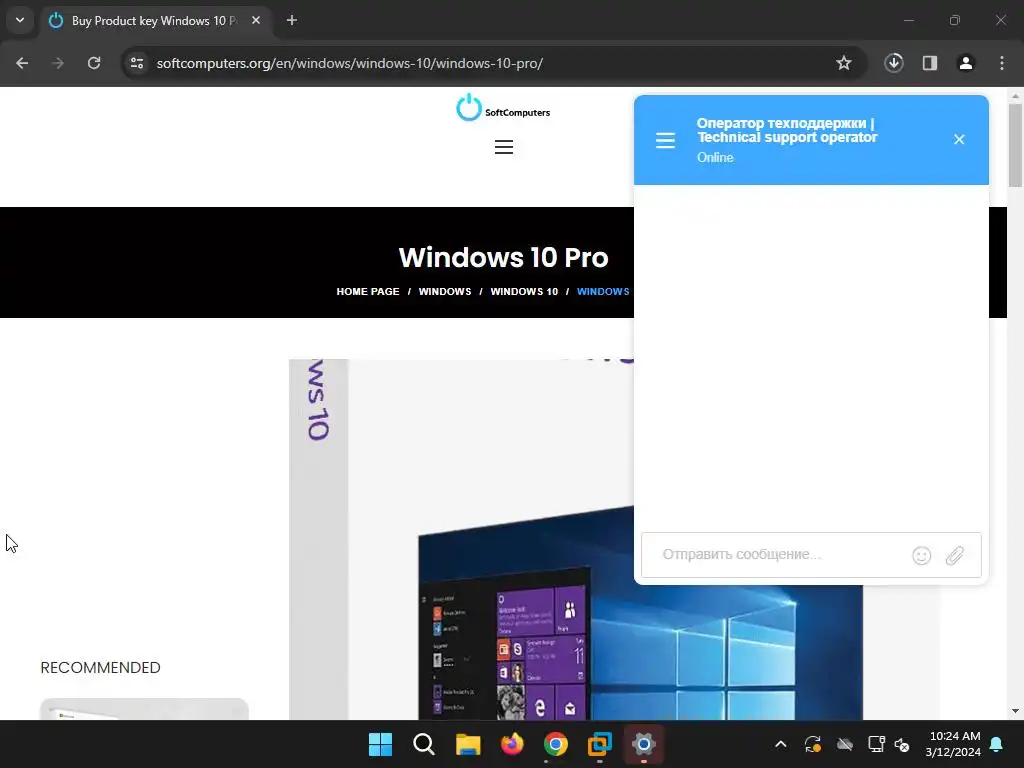1024x768 pixels.
Task: Open the emoji picker in chat
Action: click(921, 555)
